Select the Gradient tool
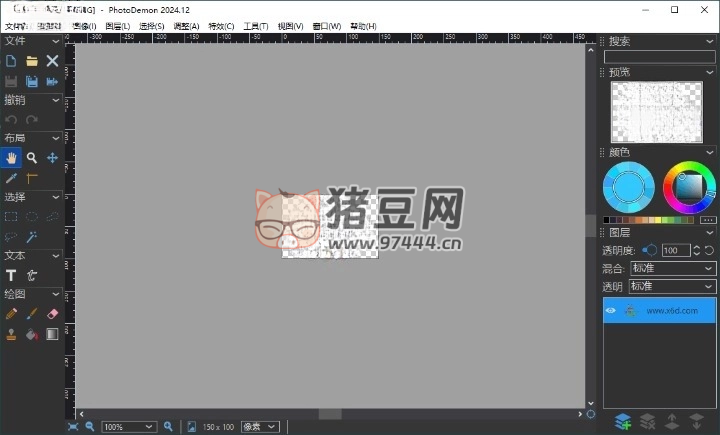This screenshot has height=435, width=720. [52, 334]
